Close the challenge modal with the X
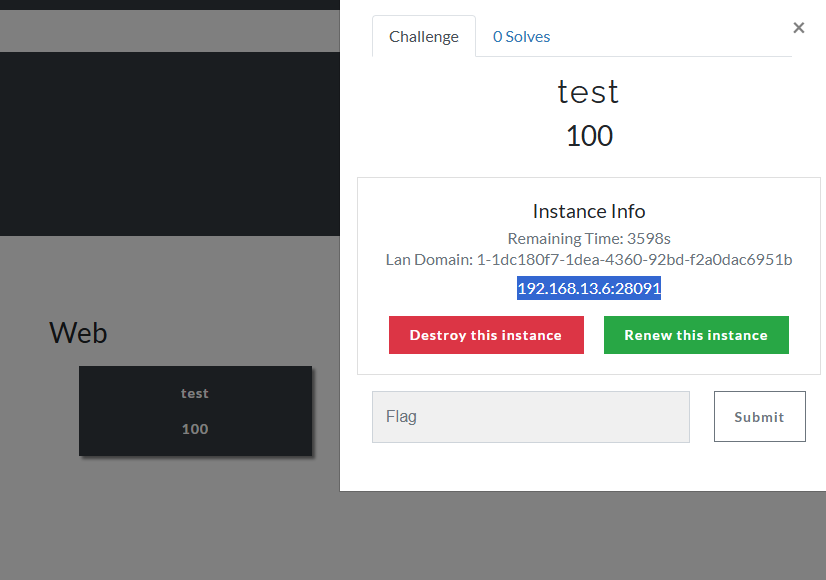826x580 pixels. pyautogui.click(x=798, y=28)
